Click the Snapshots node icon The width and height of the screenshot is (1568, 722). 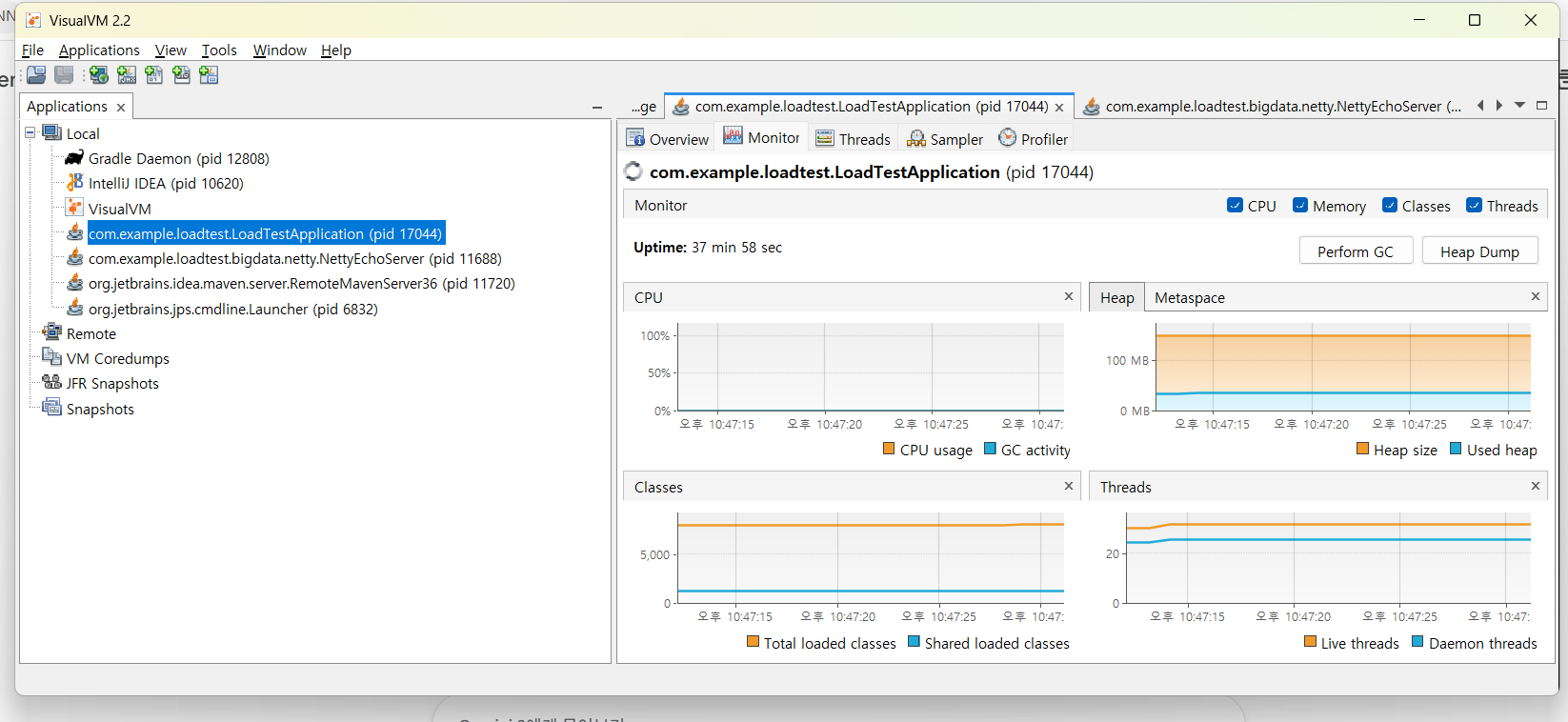click(52, 408)
